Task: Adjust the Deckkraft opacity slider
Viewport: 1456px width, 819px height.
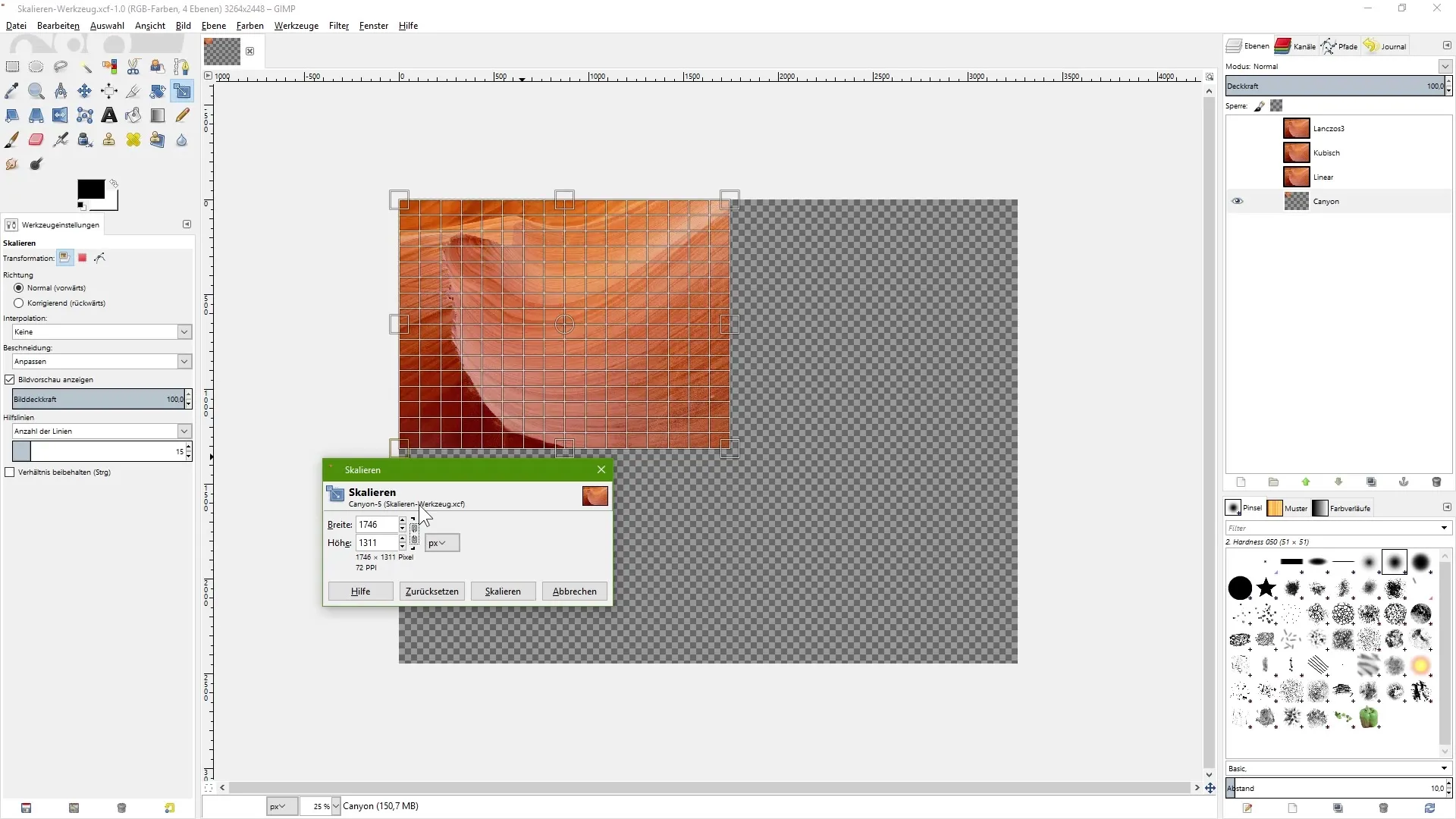Action: [x=1333, y=86]
